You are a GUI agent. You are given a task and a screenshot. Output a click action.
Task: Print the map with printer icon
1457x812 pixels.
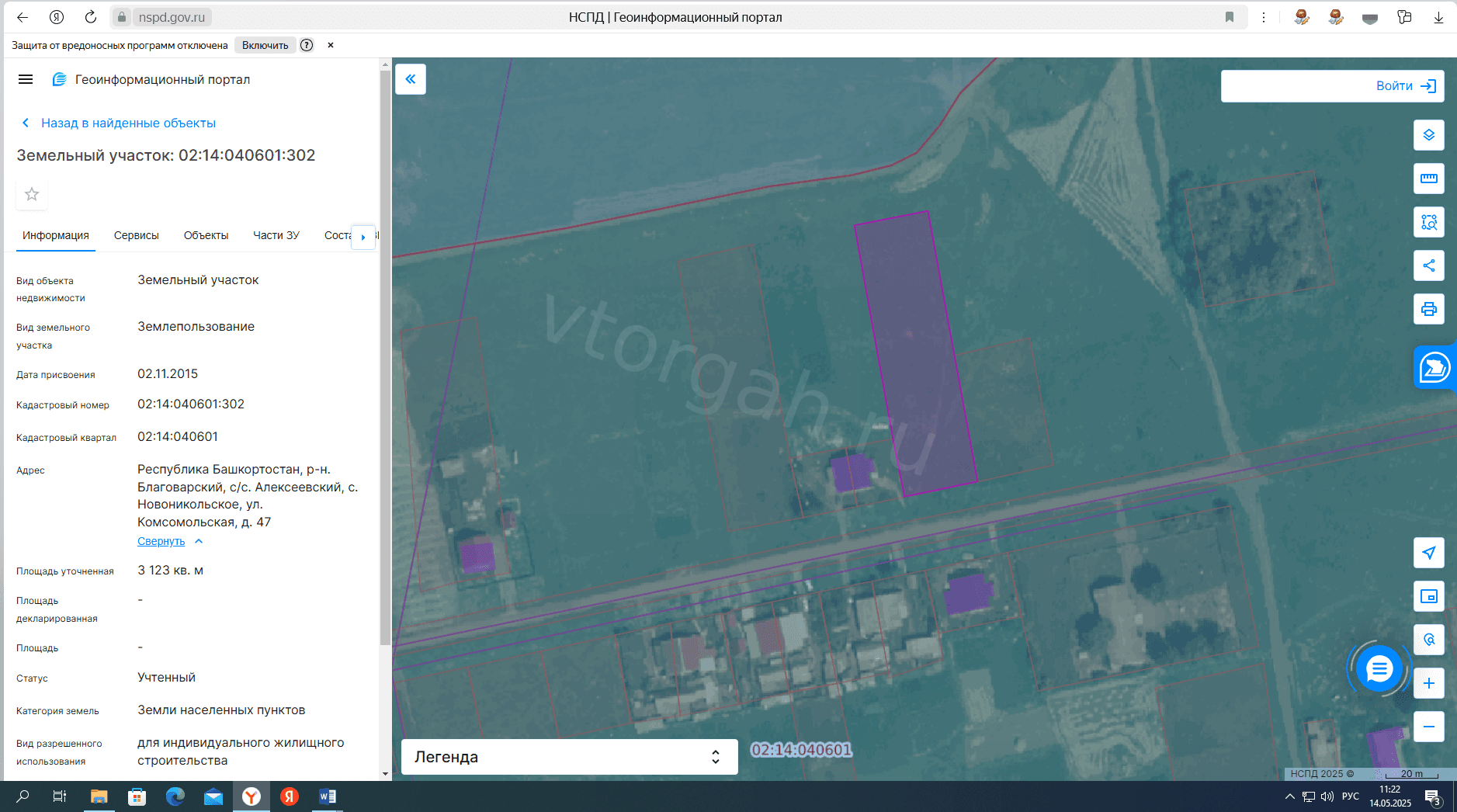click(1429, 309)
